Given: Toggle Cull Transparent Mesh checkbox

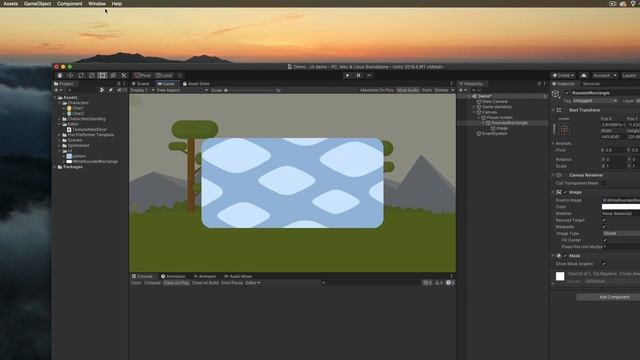Looking at the screenshot, I should [x=604, y=183].
